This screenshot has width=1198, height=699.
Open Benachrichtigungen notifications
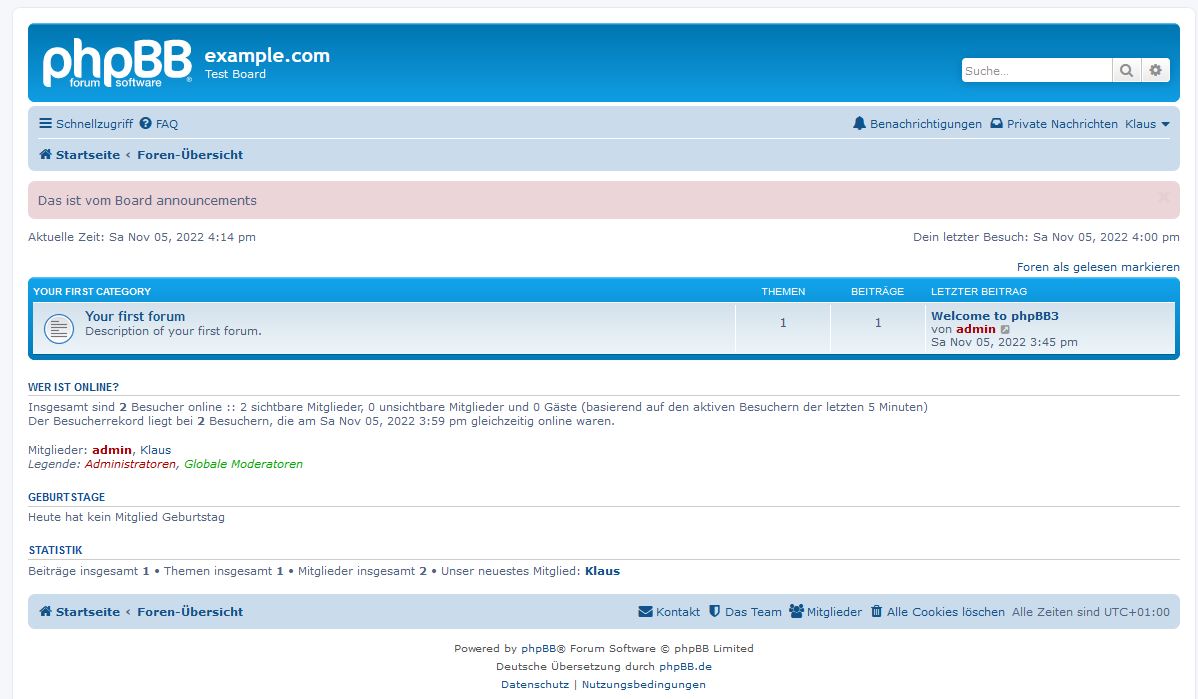tap(918, 124)
